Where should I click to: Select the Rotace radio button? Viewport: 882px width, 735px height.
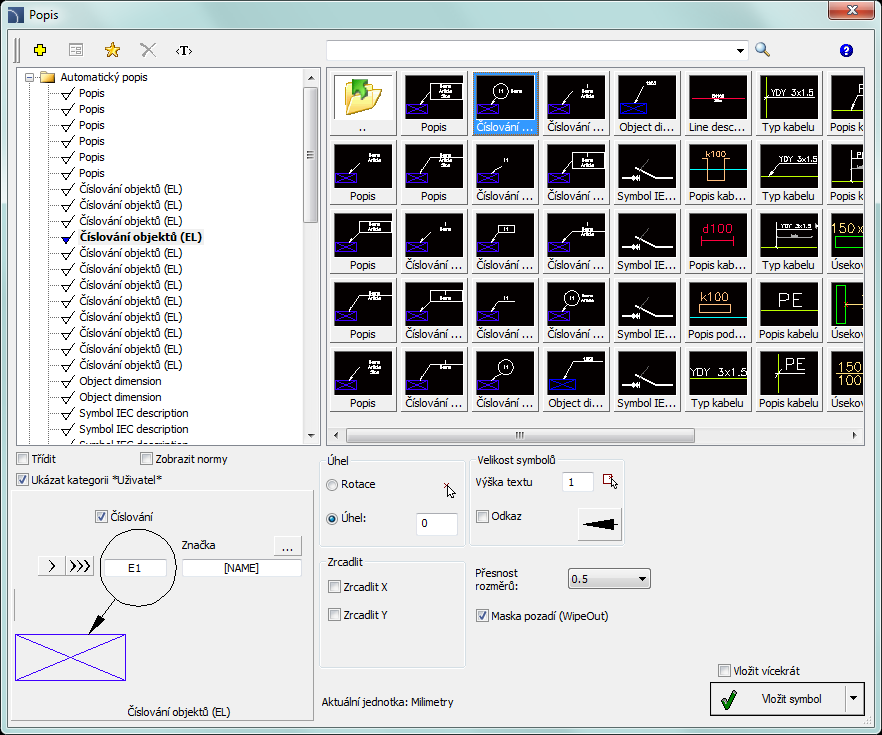[x=332, y=484]
